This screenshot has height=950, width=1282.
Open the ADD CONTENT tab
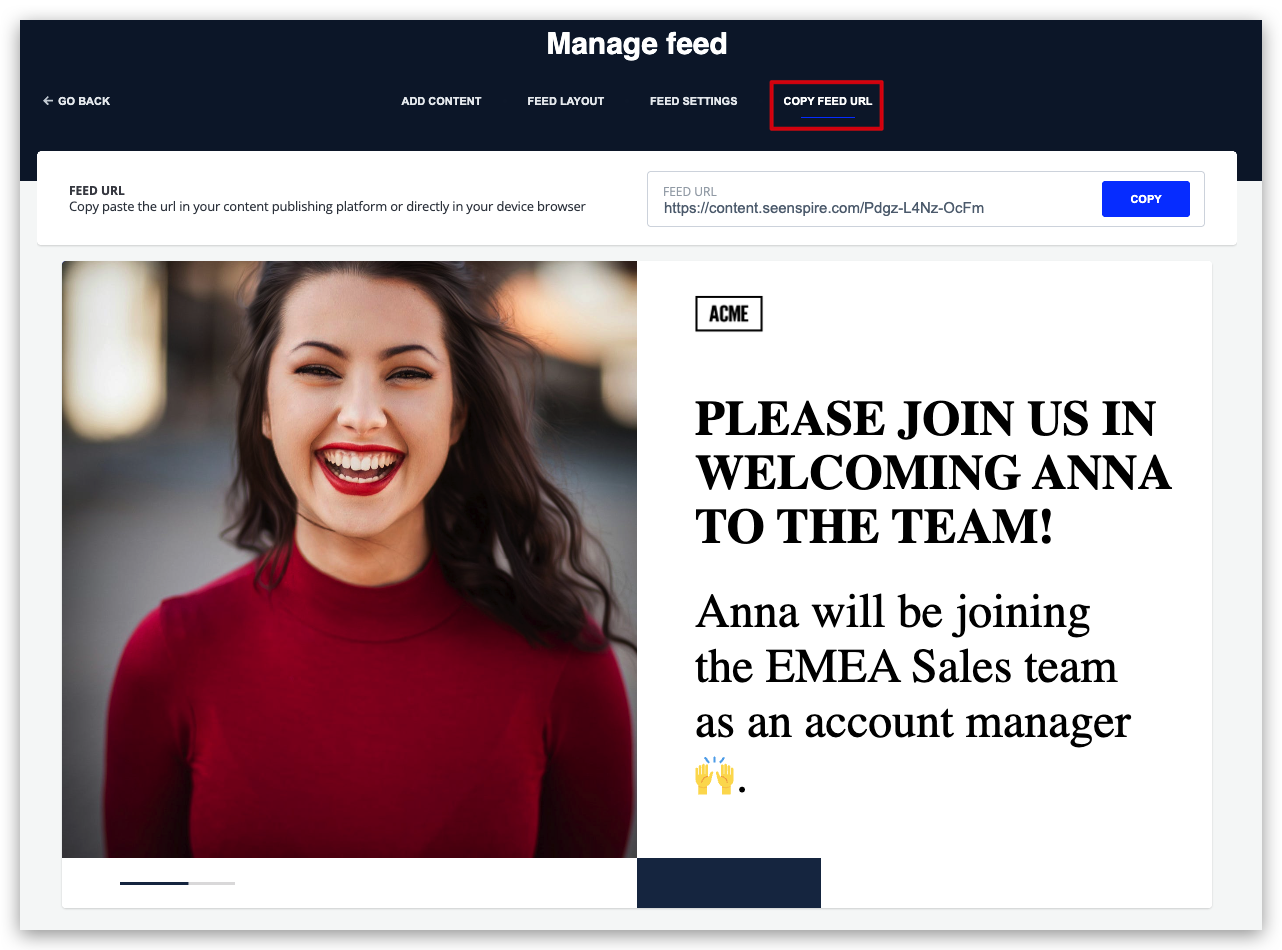click(441, 101)
